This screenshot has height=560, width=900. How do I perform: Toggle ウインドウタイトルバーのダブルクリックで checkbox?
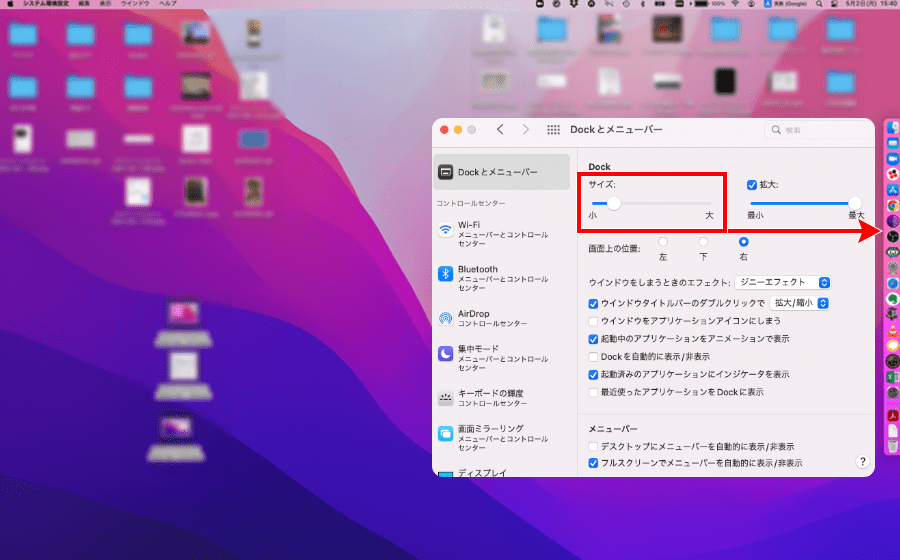(593, 304)
